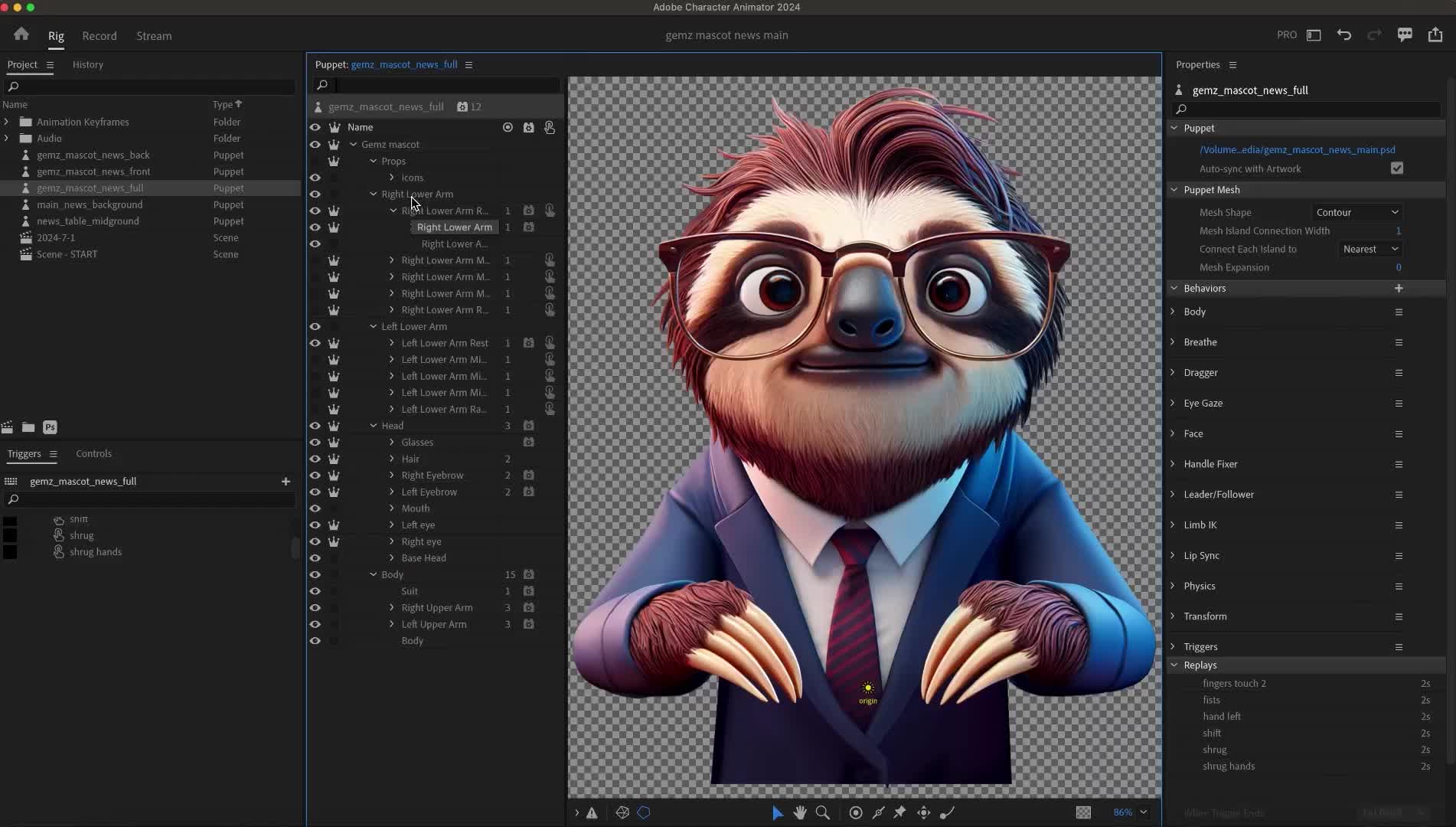Open the Mesh Shape Contour dropdown

[x=1357, y=212]
